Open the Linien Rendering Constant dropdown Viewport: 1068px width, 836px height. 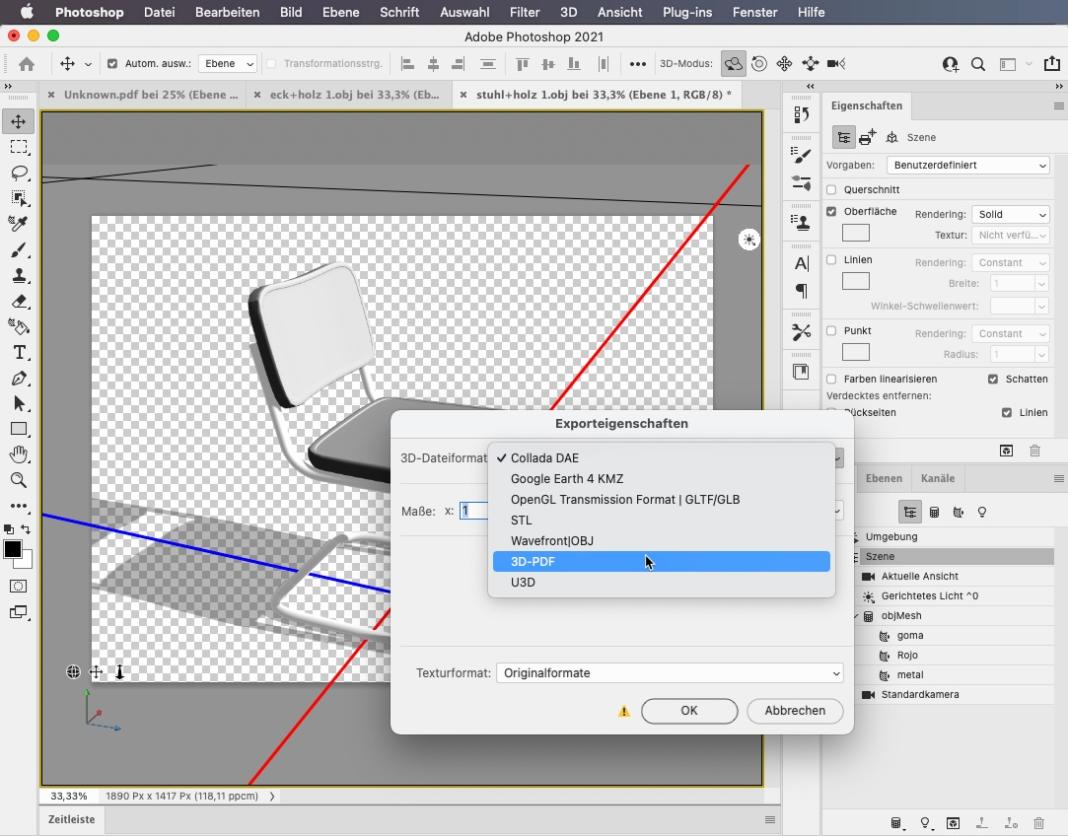(1010, 262)
